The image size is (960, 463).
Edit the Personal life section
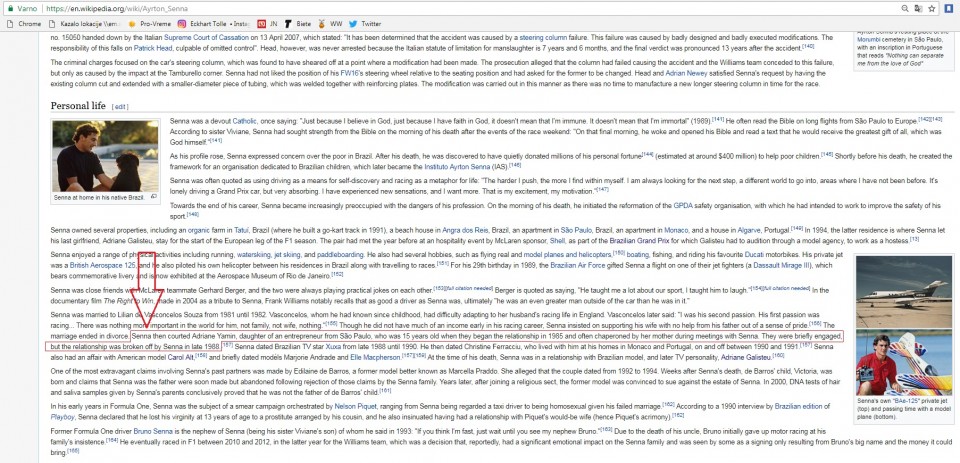119,107
